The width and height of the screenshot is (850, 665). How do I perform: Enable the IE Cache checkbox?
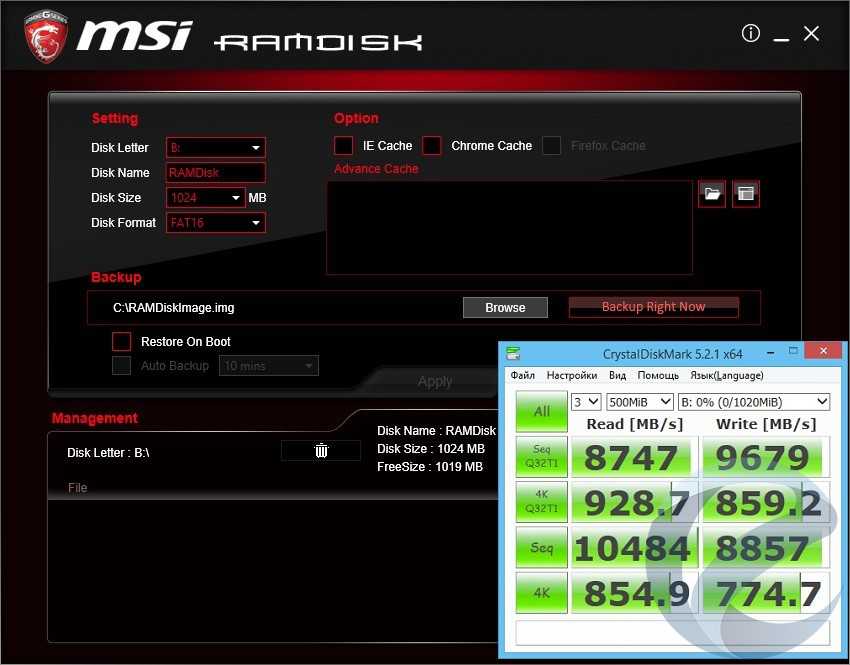coord(343,146)
